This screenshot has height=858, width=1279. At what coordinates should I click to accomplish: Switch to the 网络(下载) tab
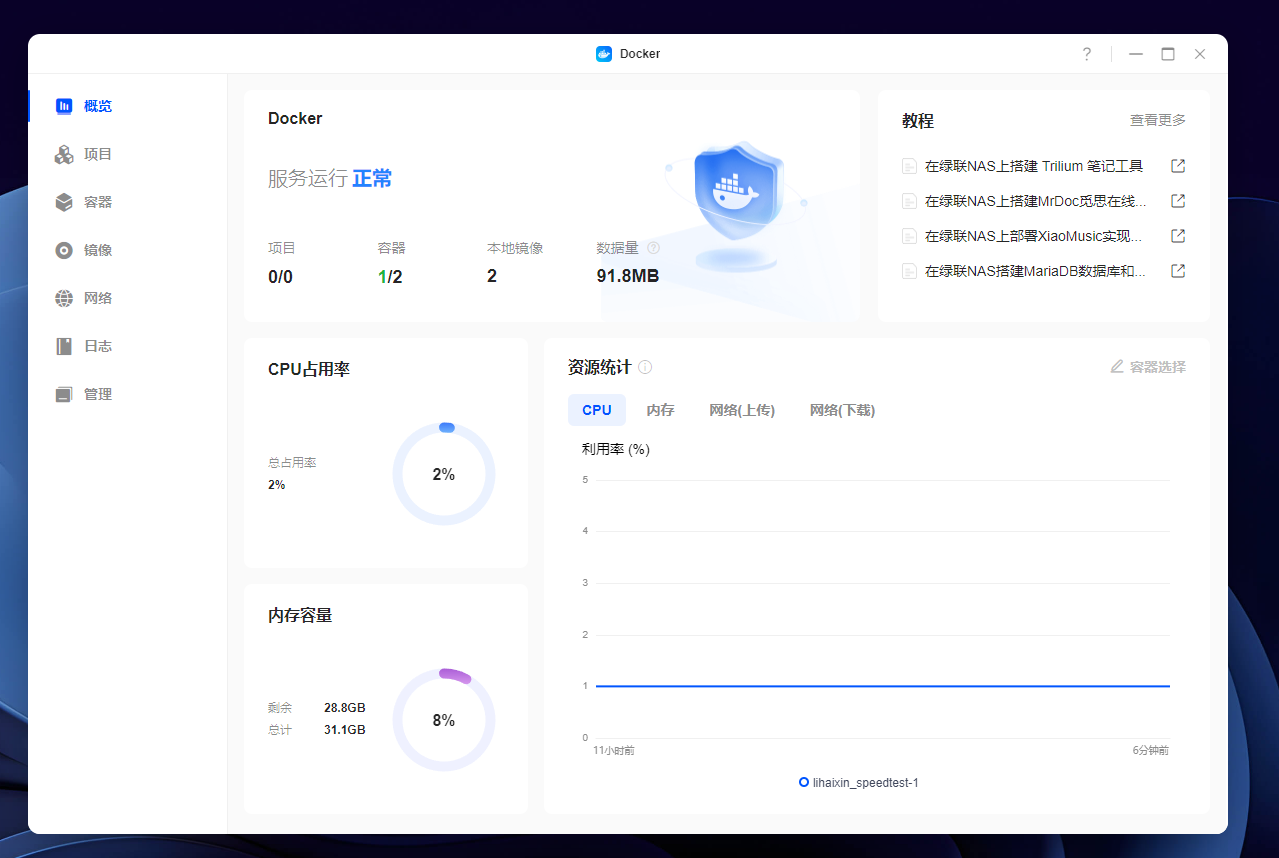click(x=842, y=410)
